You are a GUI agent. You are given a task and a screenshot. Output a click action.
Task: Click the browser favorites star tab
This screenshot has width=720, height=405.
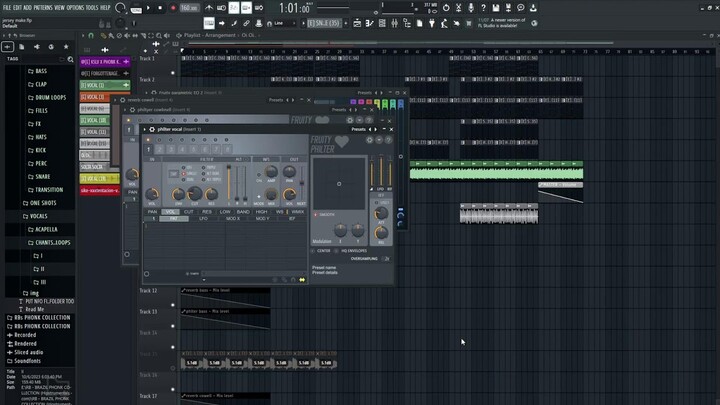tap(66, 47)
